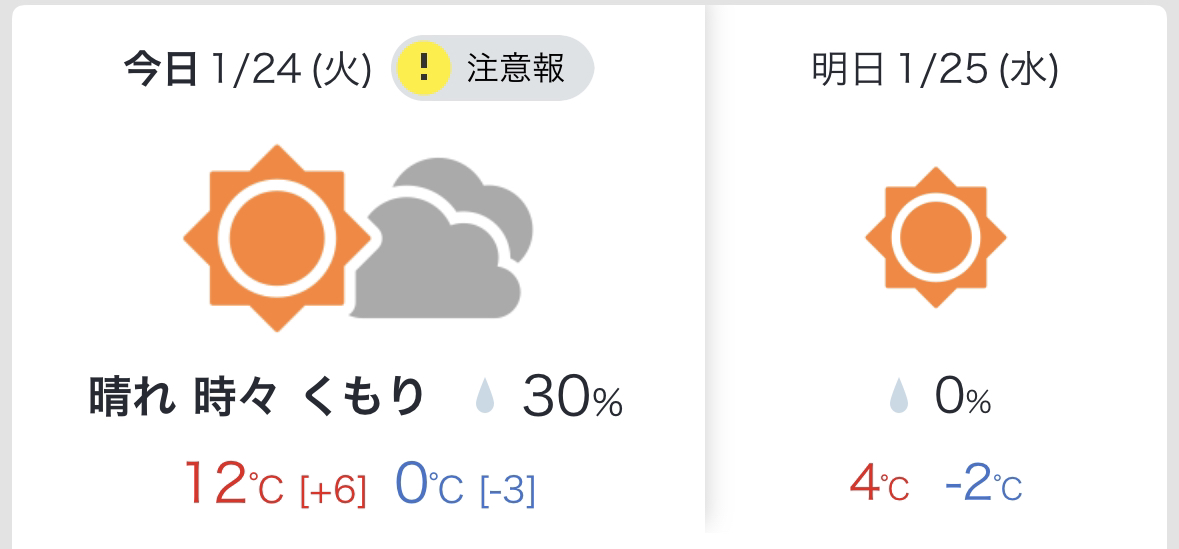Click the [+6] temperature difference
Screen dimensions: 1179x549
[x=333, y=490]
